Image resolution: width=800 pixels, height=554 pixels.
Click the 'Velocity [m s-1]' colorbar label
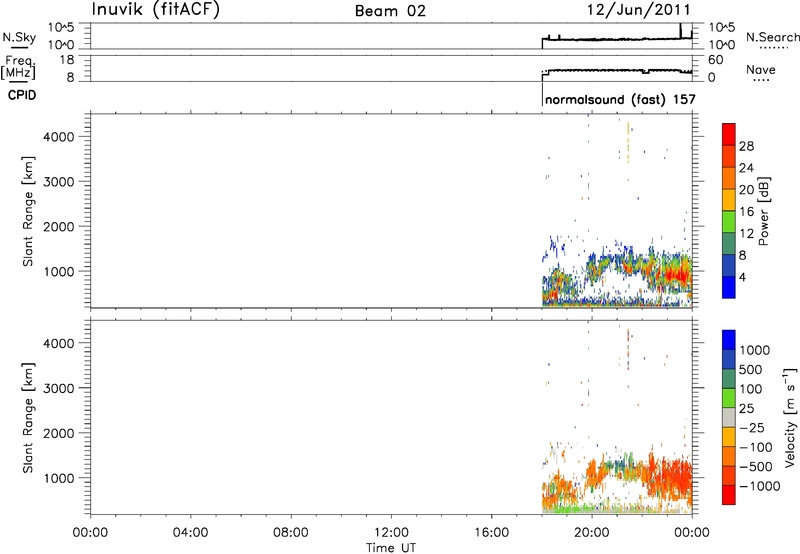[790, 417]
